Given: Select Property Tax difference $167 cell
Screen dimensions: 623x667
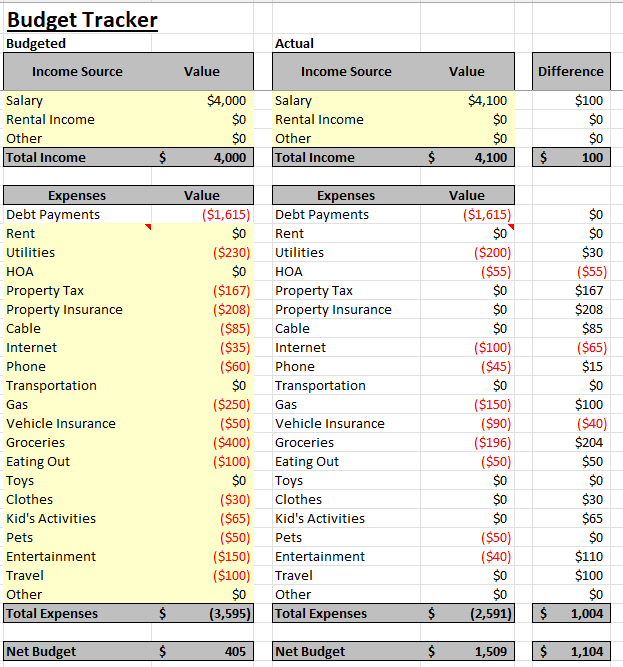Looking at the screenshot, I should (589, 291).
